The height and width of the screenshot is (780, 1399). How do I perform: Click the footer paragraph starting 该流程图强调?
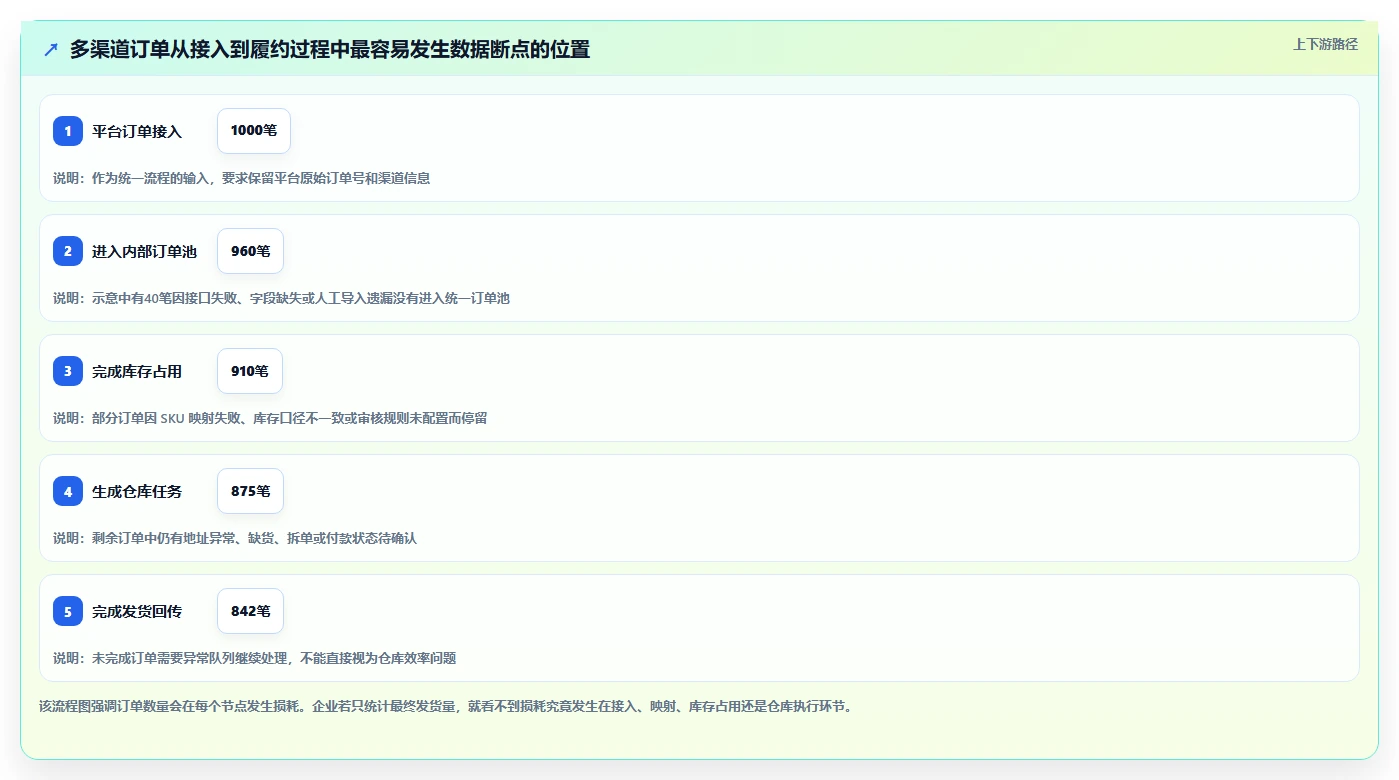(x=446, y=706)
